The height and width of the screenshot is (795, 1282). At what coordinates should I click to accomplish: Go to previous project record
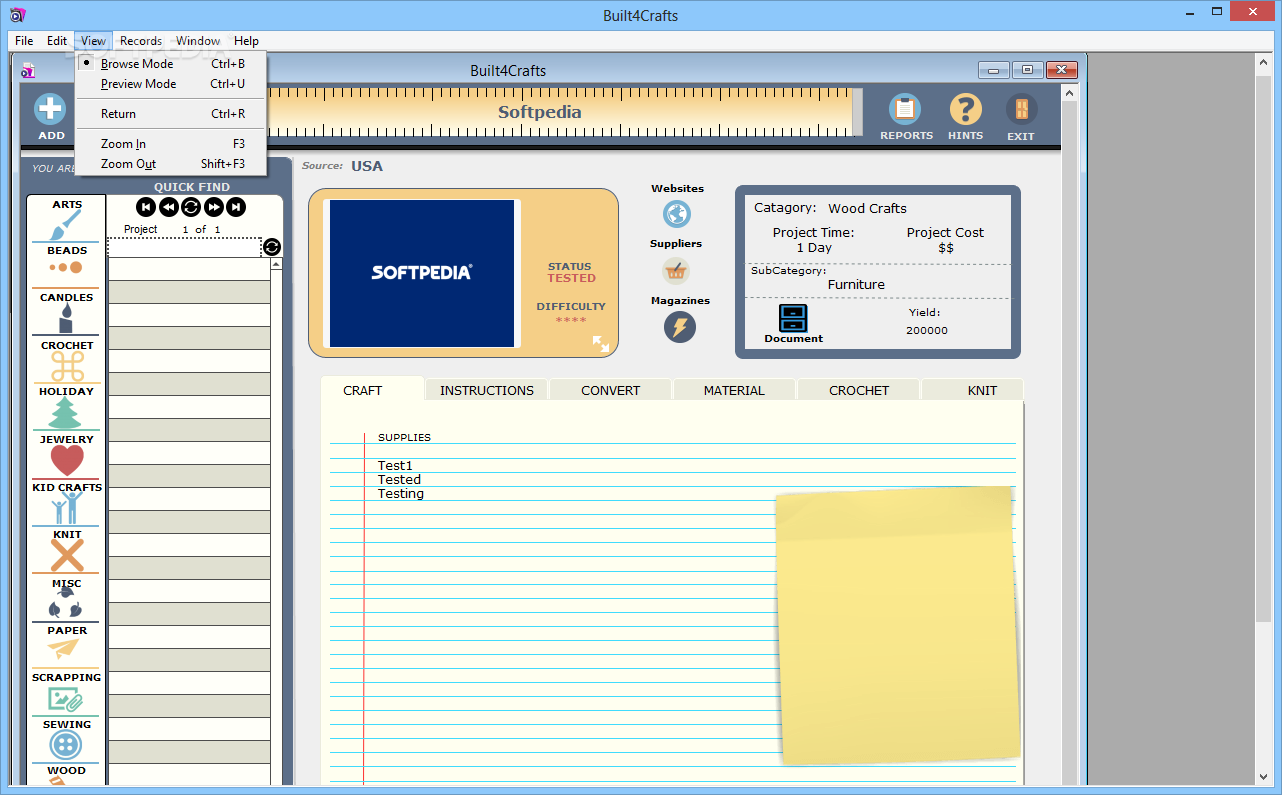(168, 207)
